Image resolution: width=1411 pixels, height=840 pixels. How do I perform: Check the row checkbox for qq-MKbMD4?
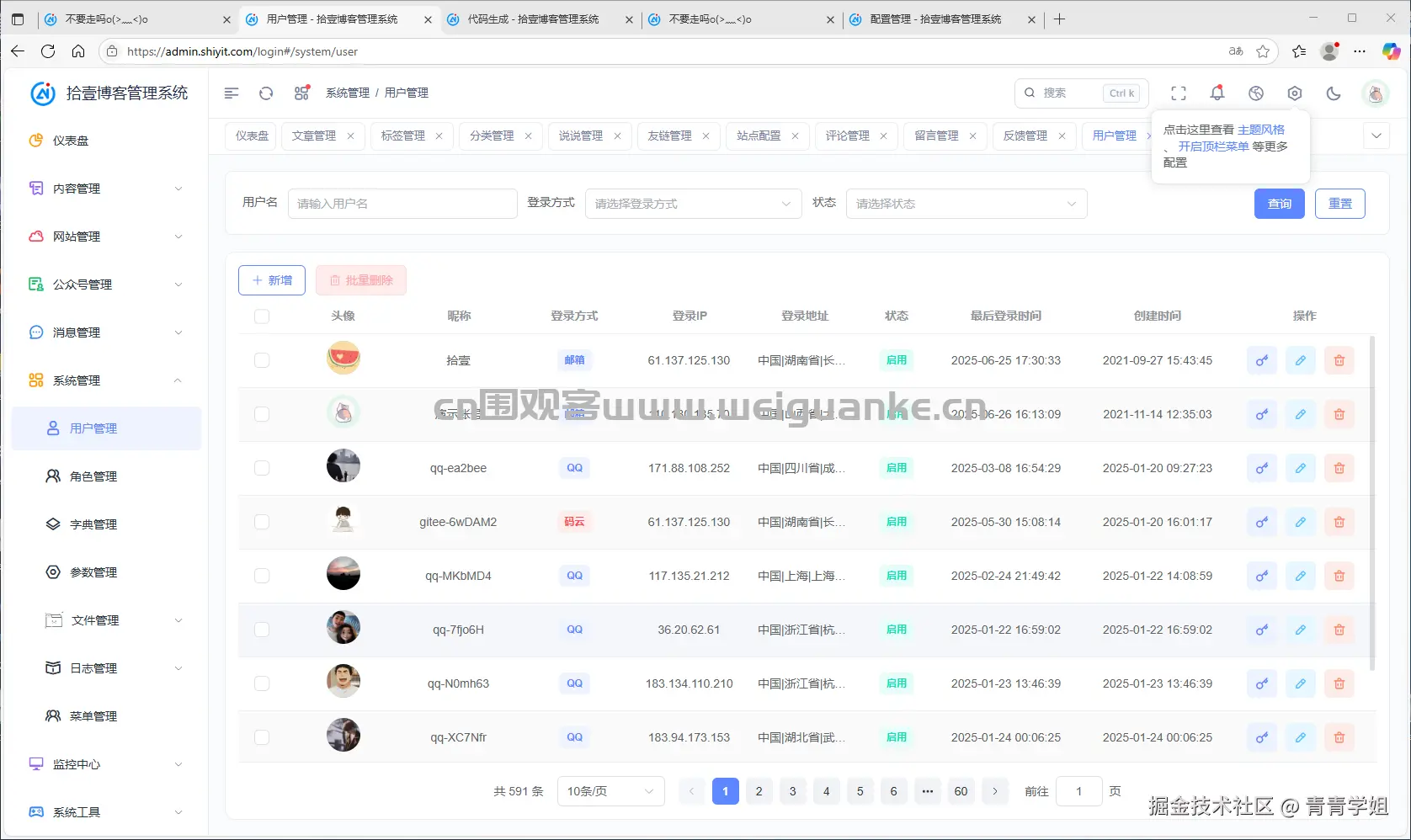point(262,576)
